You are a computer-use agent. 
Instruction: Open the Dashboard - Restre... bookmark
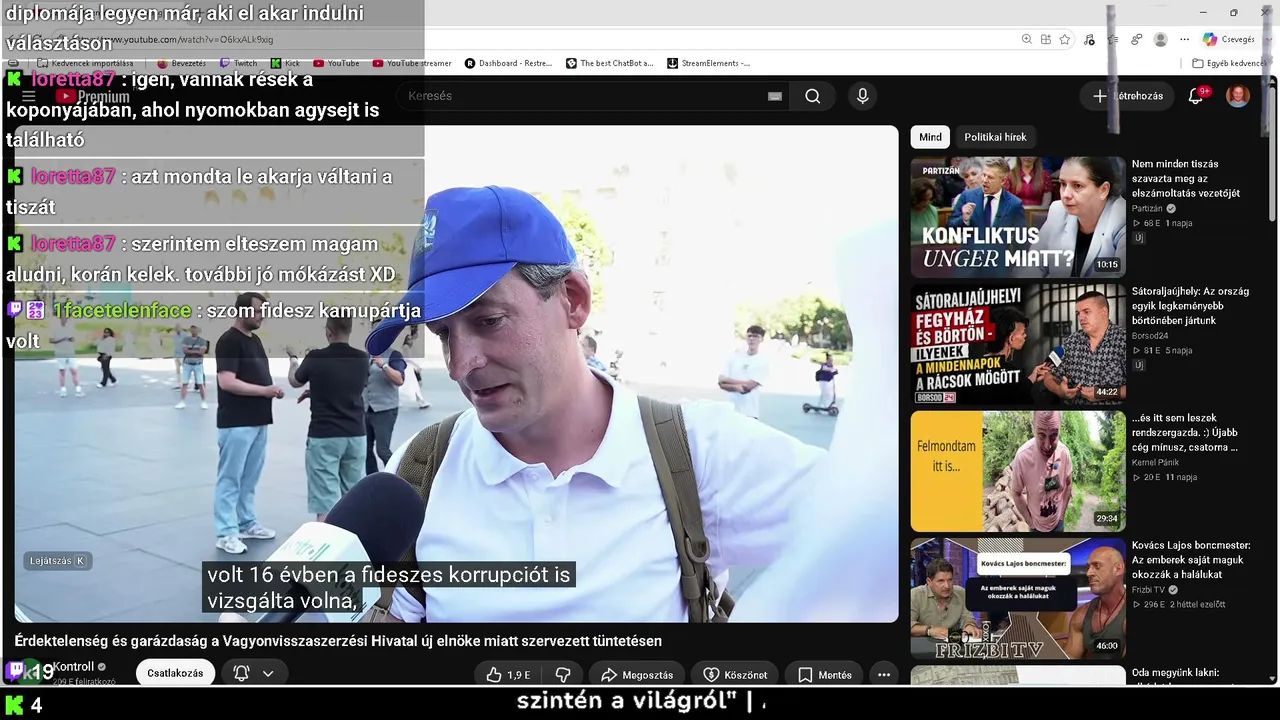pyautogui.click(x=509, y=63)
